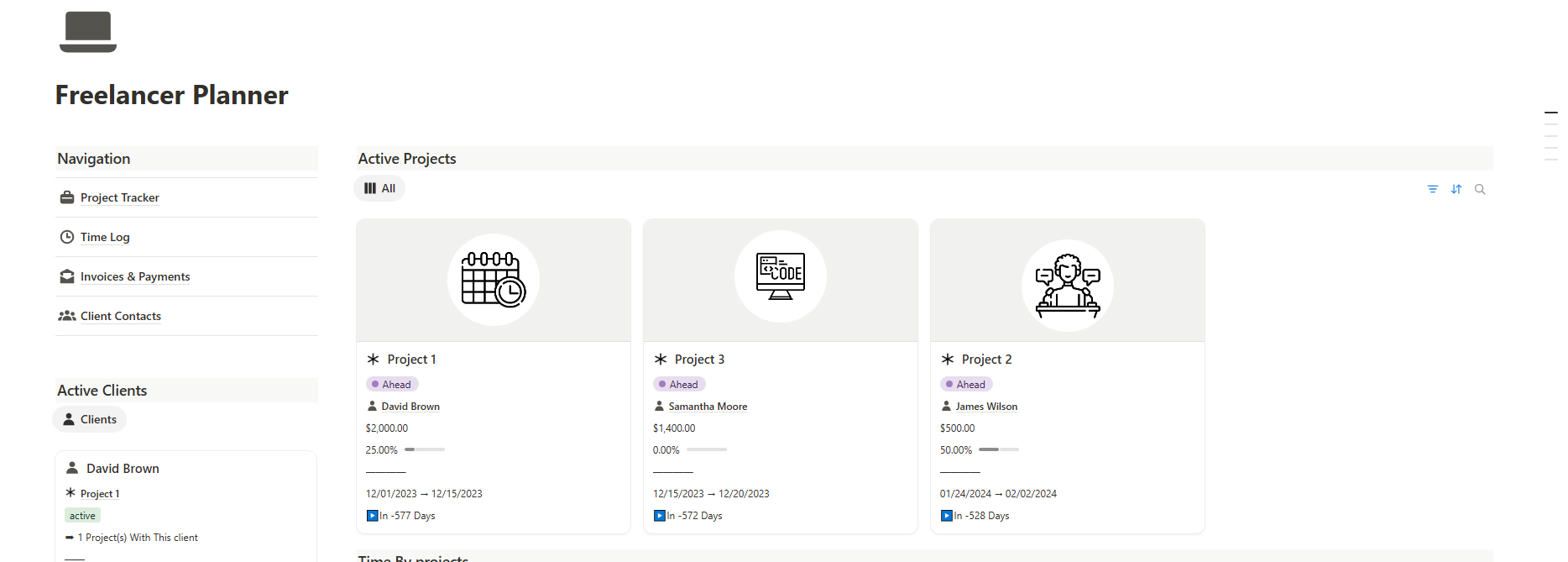The width and height of the screenshot is (1568, 562).
Task: Click play icon beside In -572 Days
Action: (x=659, y=516)
